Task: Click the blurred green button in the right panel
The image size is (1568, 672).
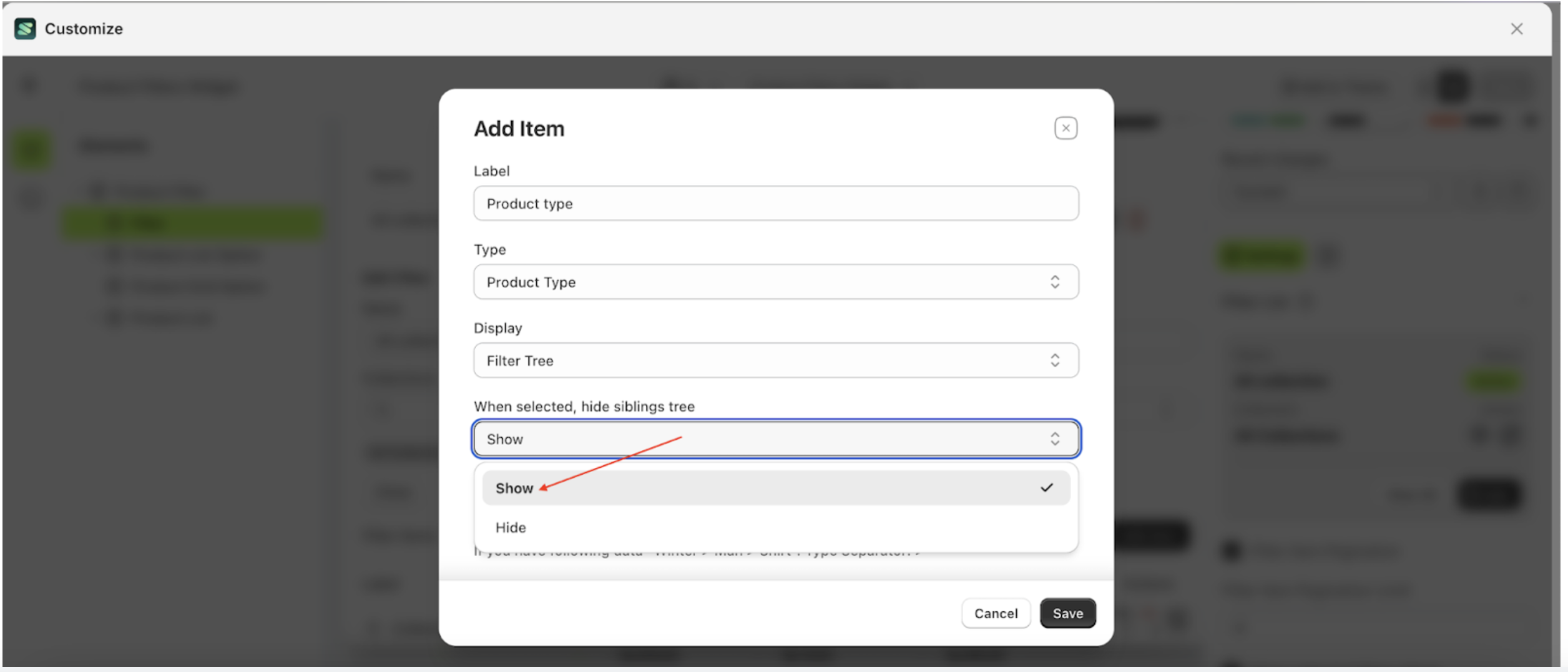Action: (1262, 255)
